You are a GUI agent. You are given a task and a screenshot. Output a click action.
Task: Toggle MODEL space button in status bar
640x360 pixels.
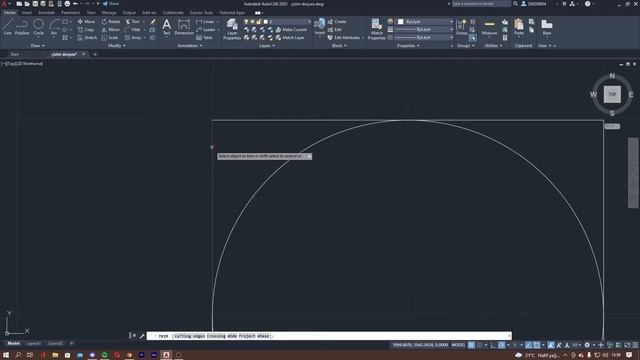458,345
